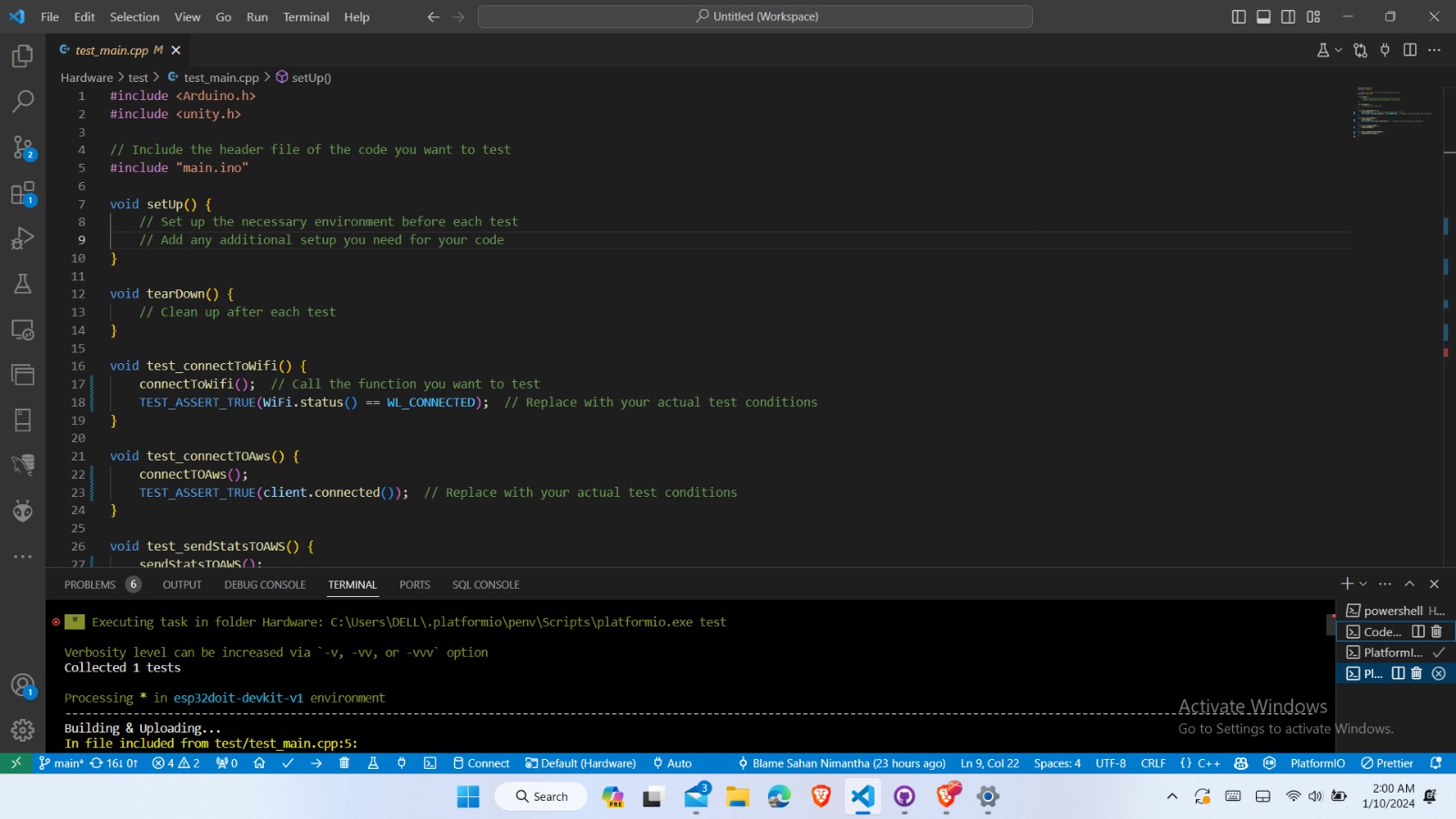Image resolution: width=1456 pixels, height=819 pixels.
Task: Open test run dropdown arrow in editor toolbar
Action: point(1338,51)
